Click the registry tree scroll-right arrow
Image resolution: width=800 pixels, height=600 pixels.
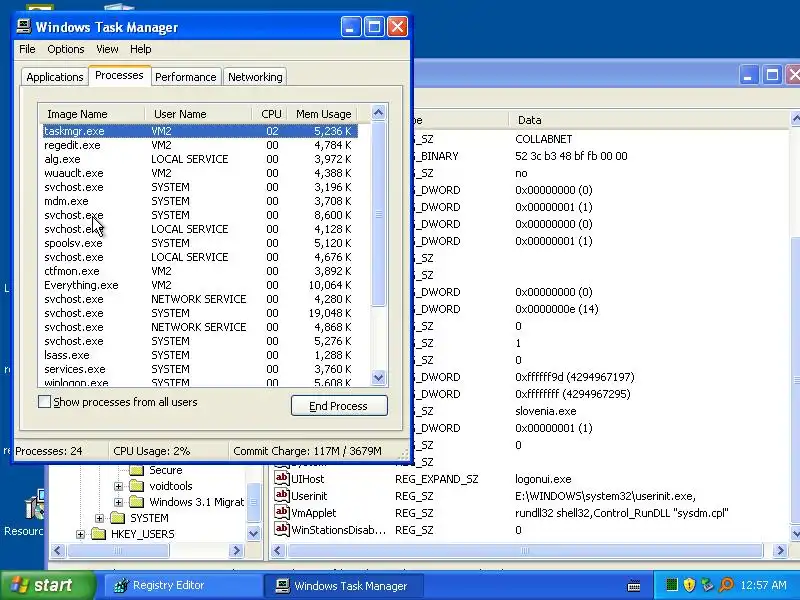coord(236,551)
